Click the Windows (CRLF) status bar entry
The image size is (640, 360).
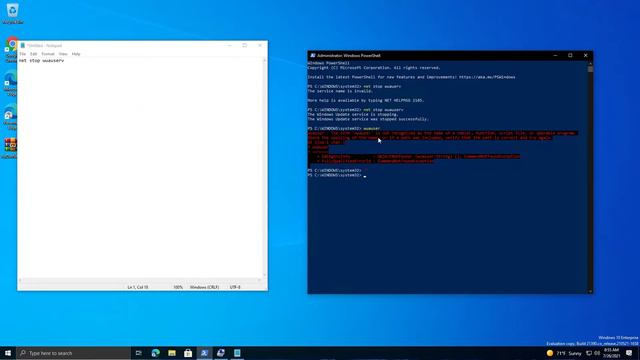click(204, 287)
